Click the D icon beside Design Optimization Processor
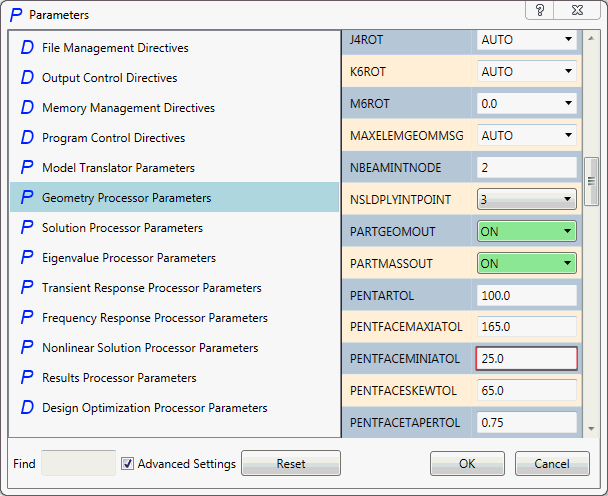The height and width of the screenshot is (496, 608). pos(27,408)
